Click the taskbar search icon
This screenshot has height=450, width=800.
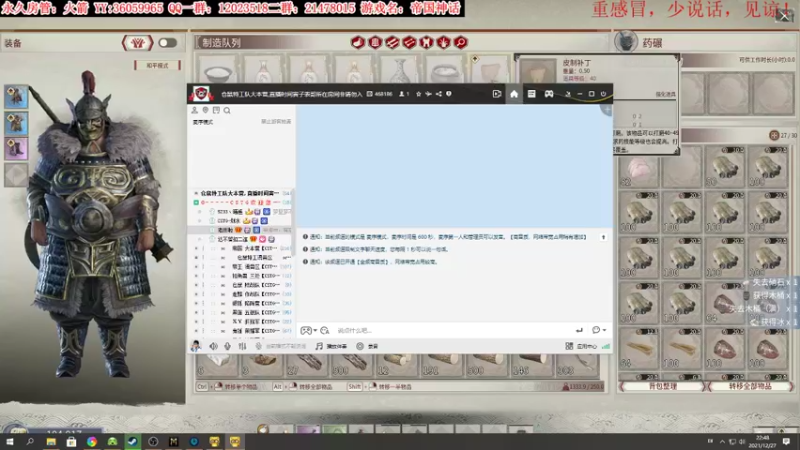(x=30, y=441)
